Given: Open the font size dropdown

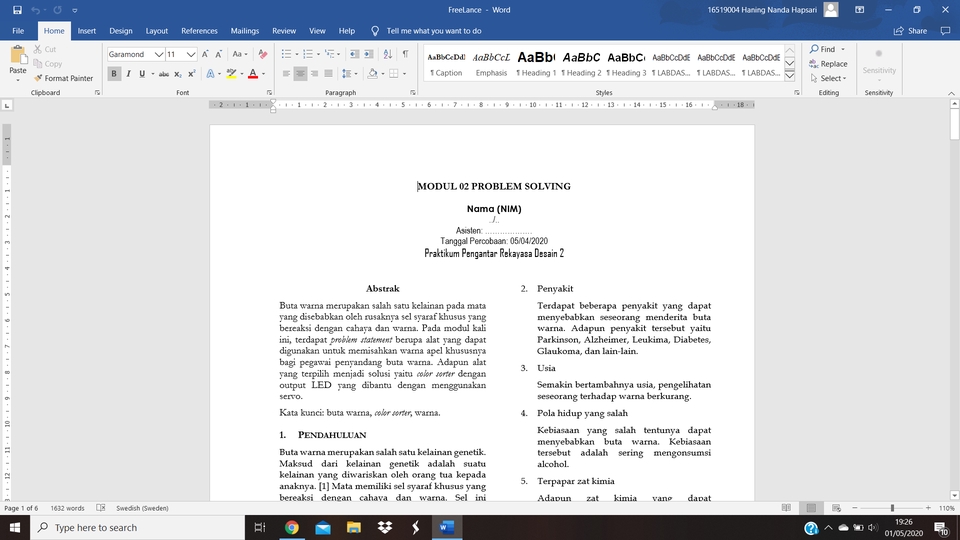Looking at the screenshot, I should tap(191, 54).
